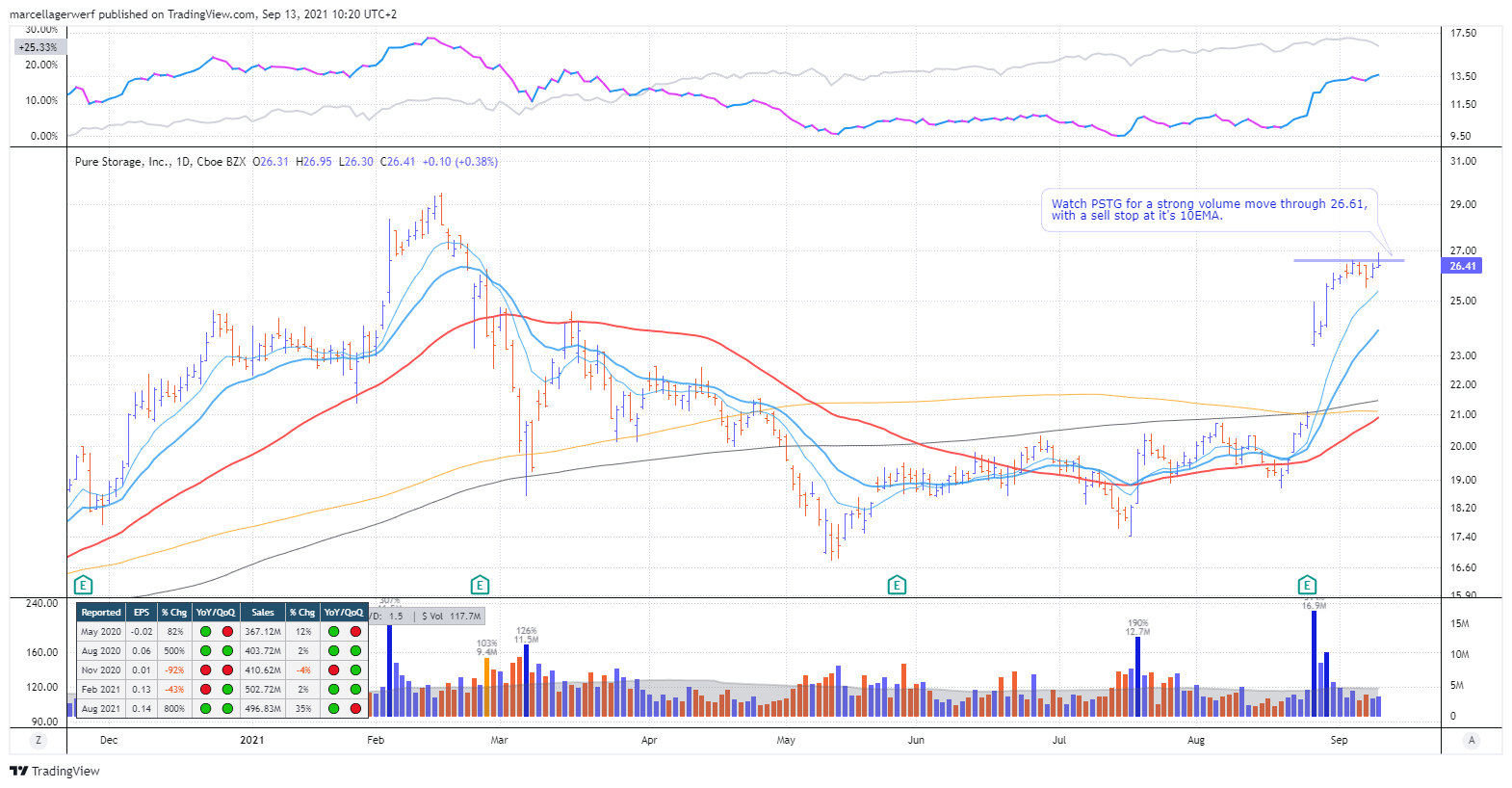The image size is (1512, 788).
Task: Click the '2021' time axis label
Action: 252,740
